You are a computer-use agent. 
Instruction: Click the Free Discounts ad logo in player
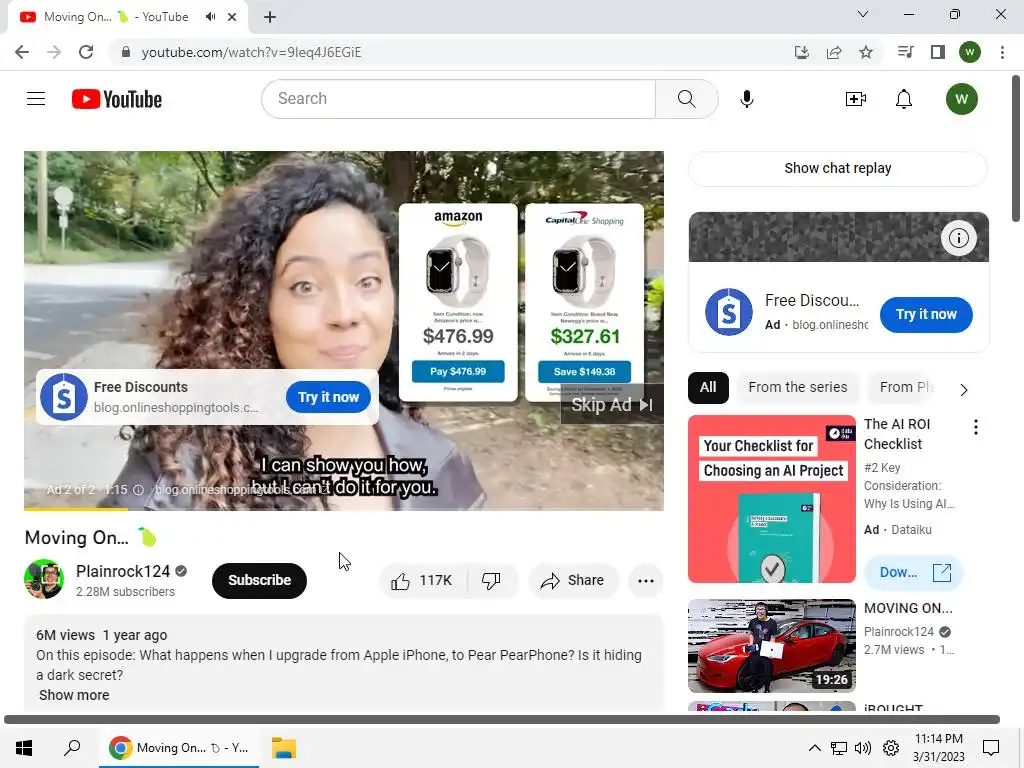point(64,397)
